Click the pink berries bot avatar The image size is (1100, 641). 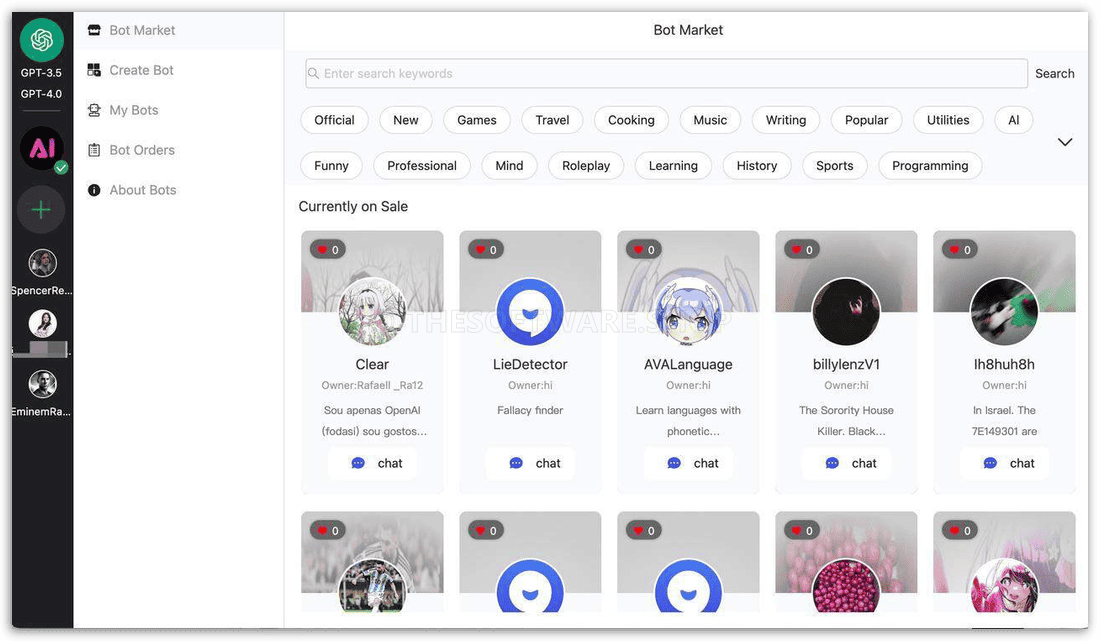846,586
